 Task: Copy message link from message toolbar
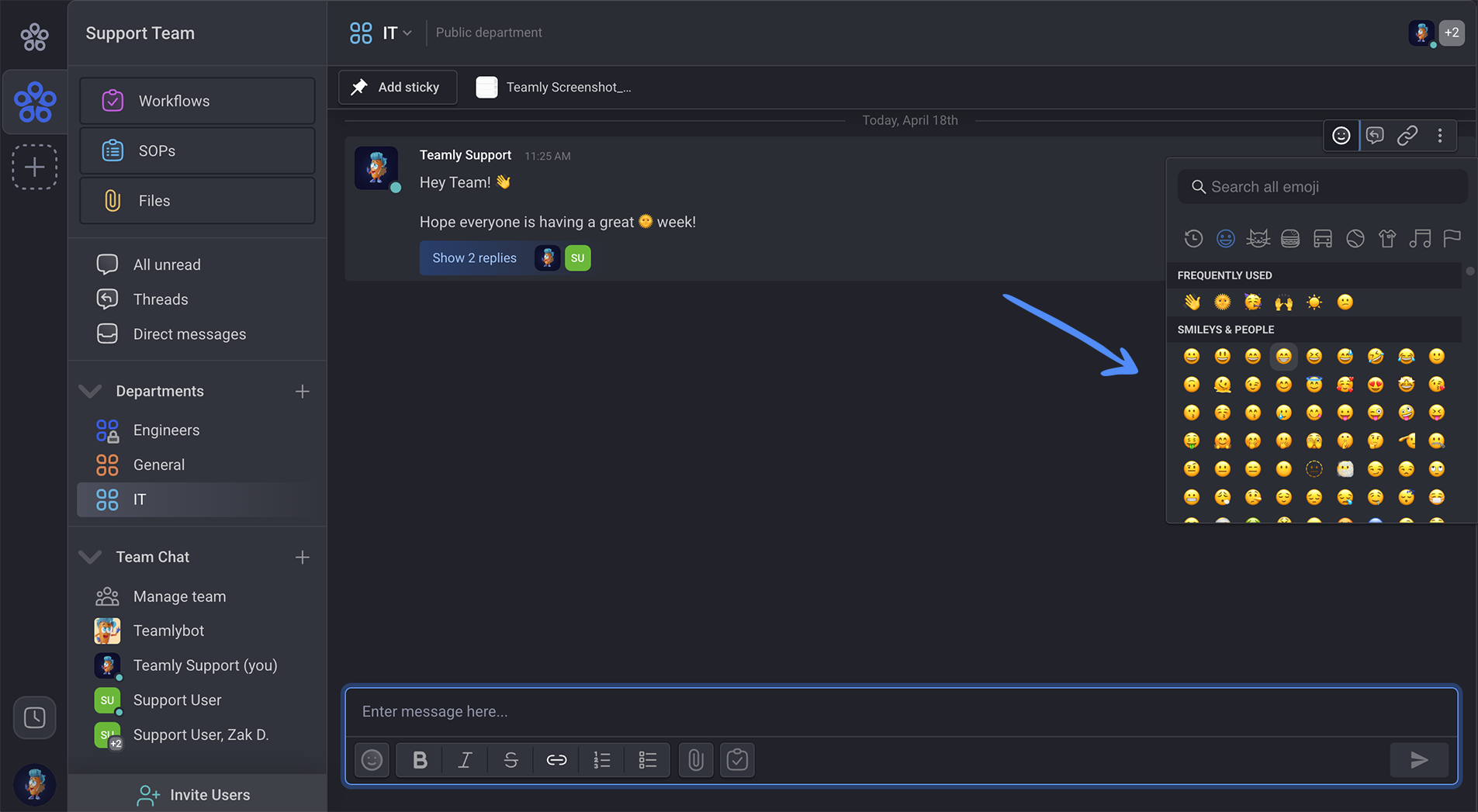1407,136
